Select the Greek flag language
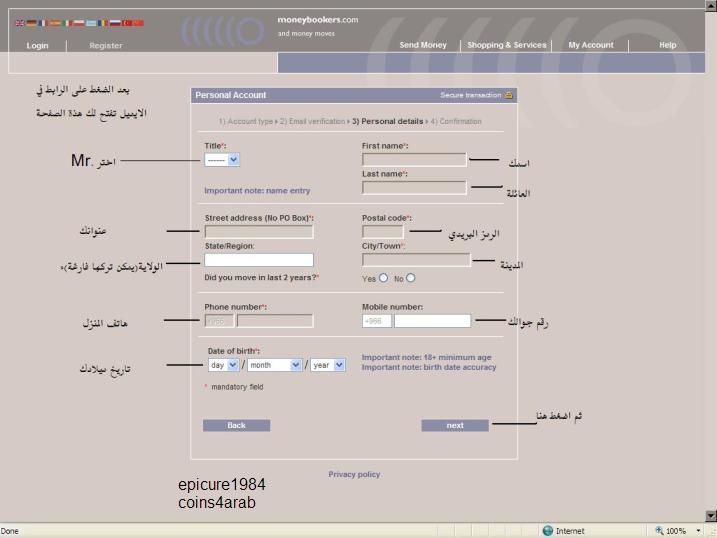717x538 pixels. pyautogui.click(x=91, y=23)
